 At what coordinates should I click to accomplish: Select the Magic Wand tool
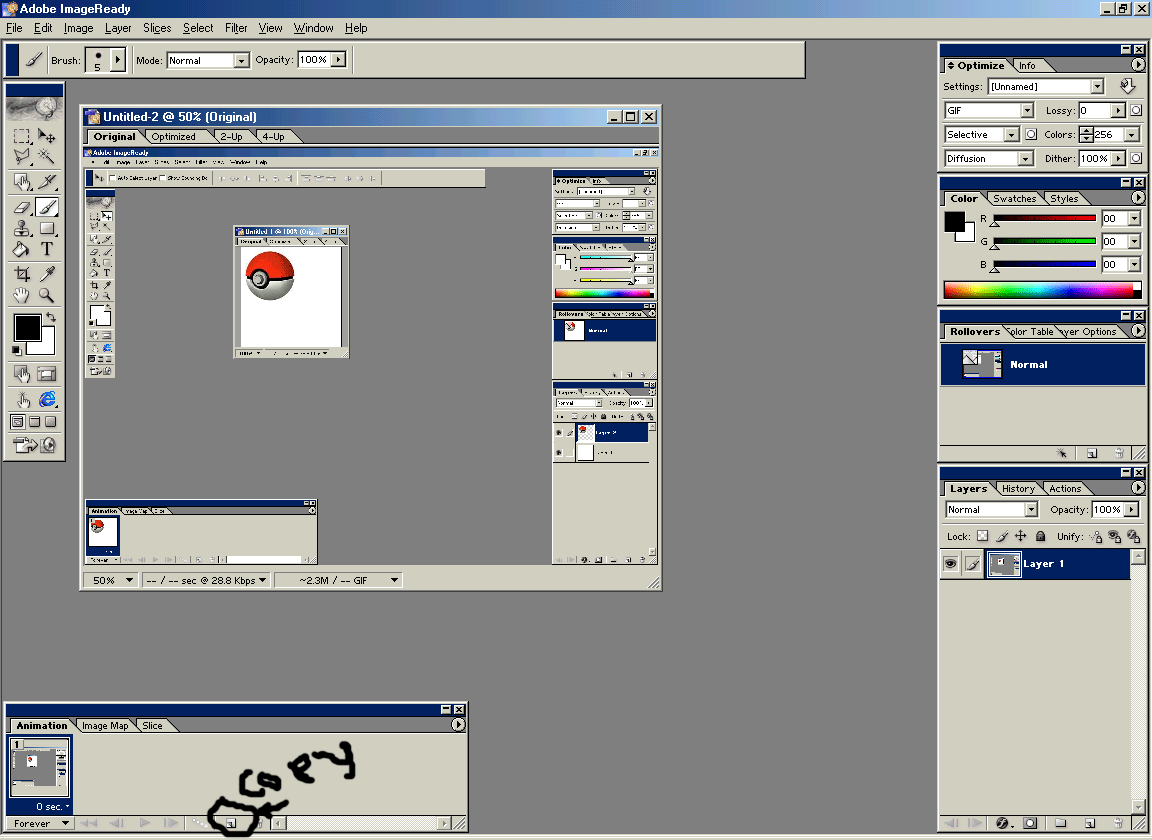click(46, 156)
